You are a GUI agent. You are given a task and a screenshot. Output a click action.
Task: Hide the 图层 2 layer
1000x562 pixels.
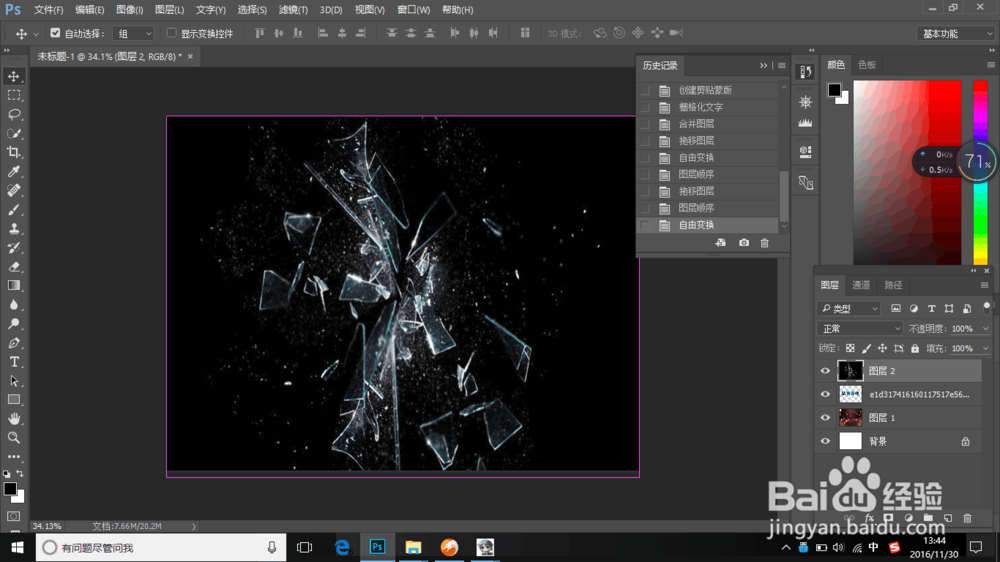click(x=825, y=371)
